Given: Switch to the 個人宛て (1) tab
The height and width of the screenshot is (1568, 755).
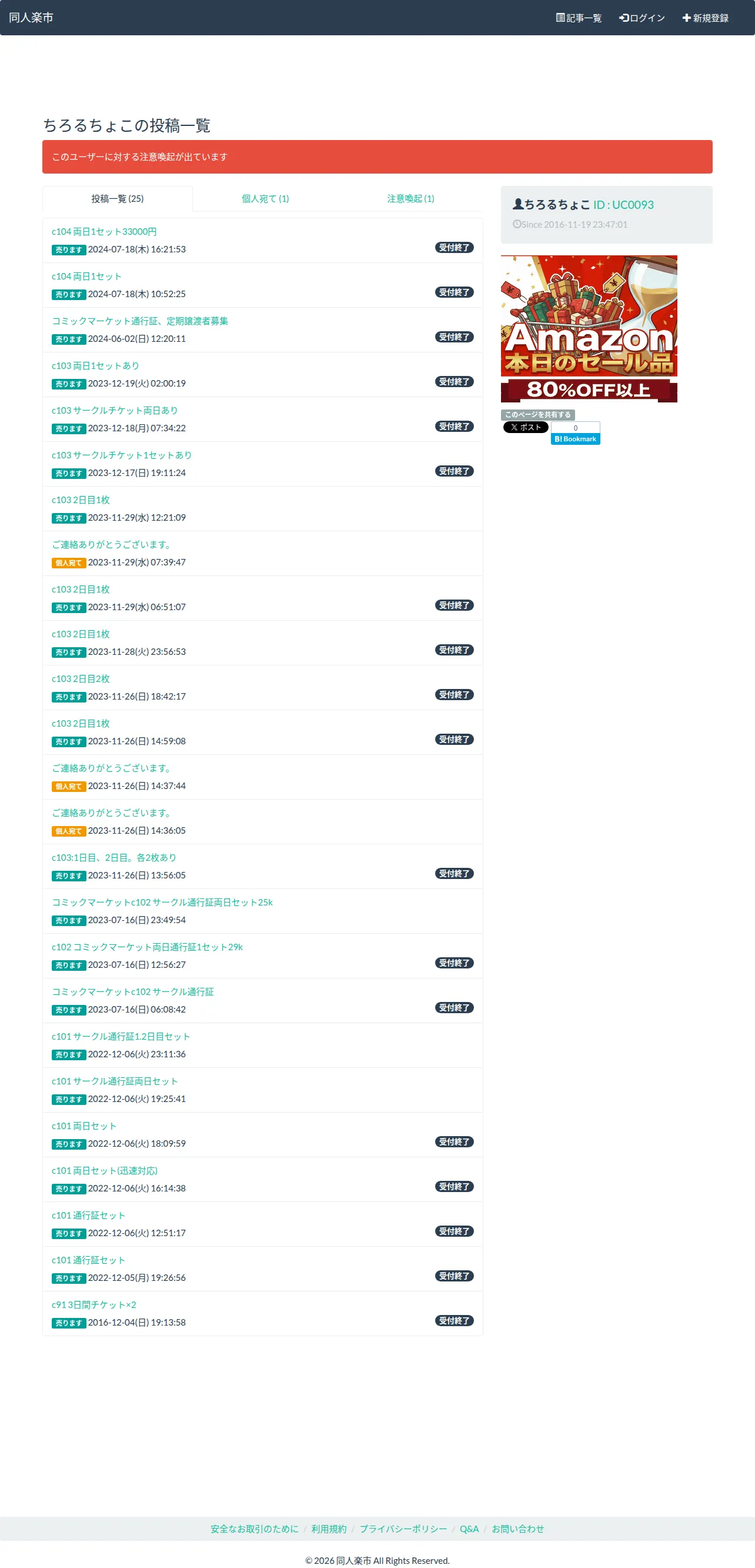Looking at the screenshot, I should pos(265,199).
